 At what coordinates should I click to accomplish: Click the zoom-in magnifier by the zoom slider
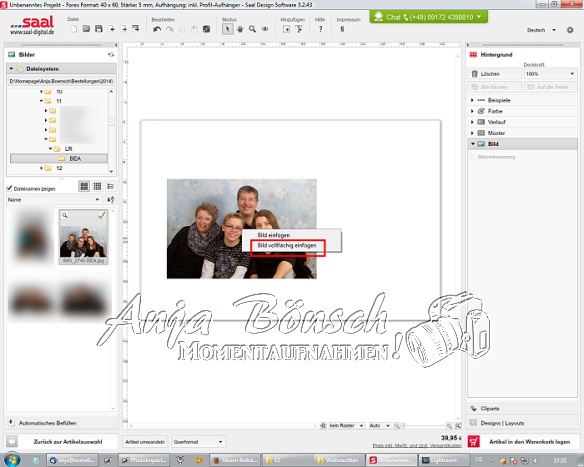tap(449, 425)
